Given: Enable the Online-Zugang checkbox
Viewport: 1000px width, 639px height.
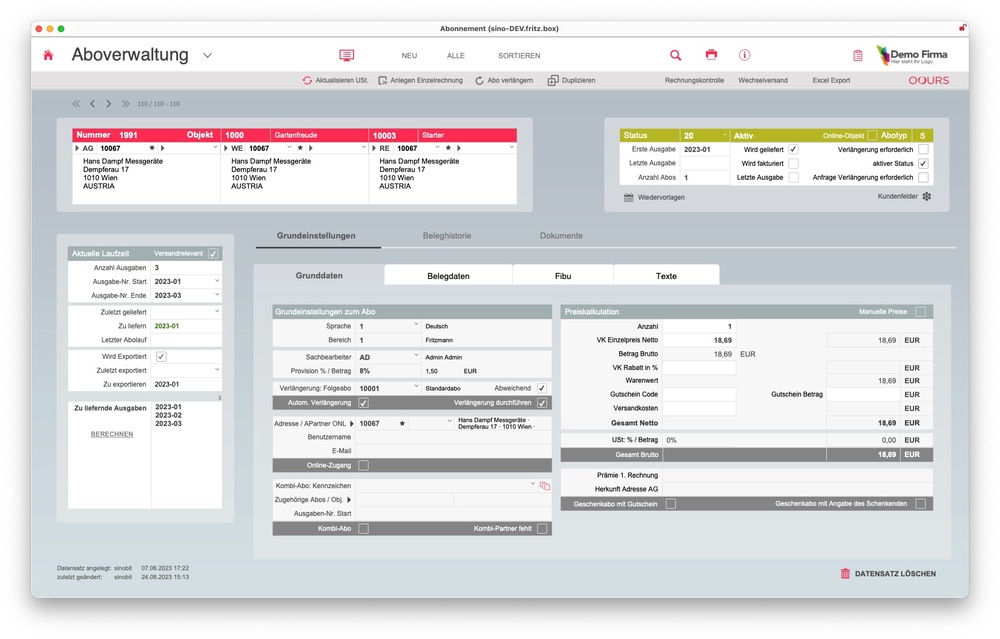Looking at the screenshot, I should (364, 466).
